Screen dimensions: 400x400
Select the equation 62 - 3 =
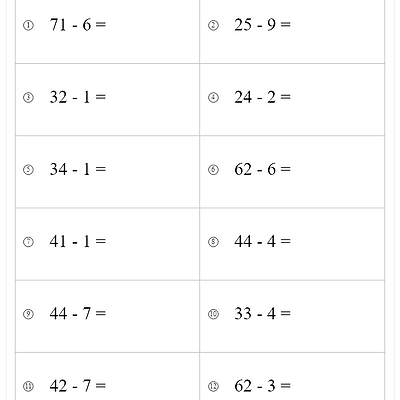coord(262,386)
